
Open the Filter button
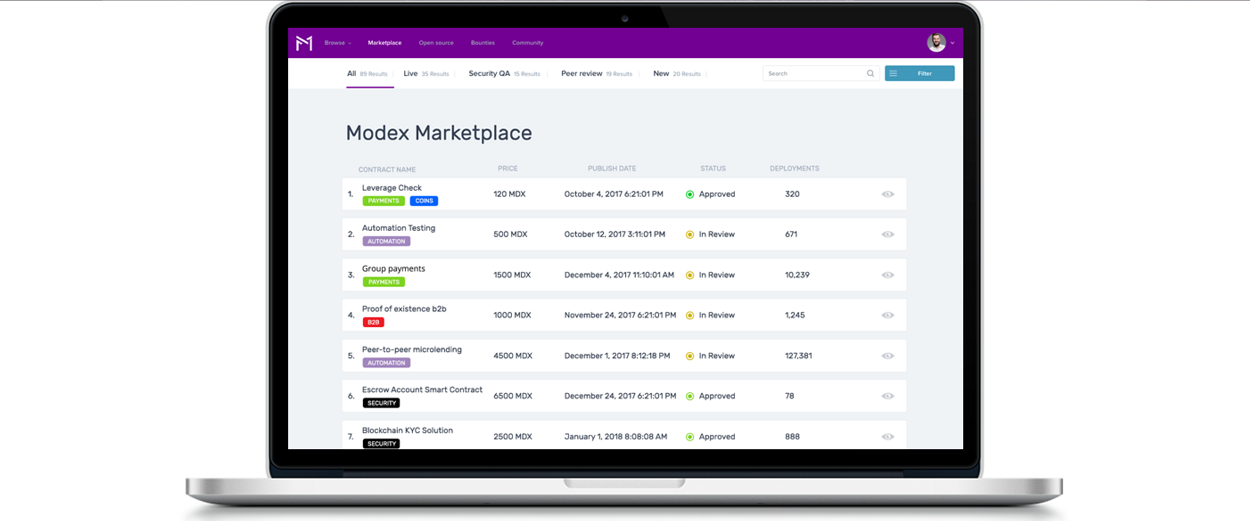point(920,73)
